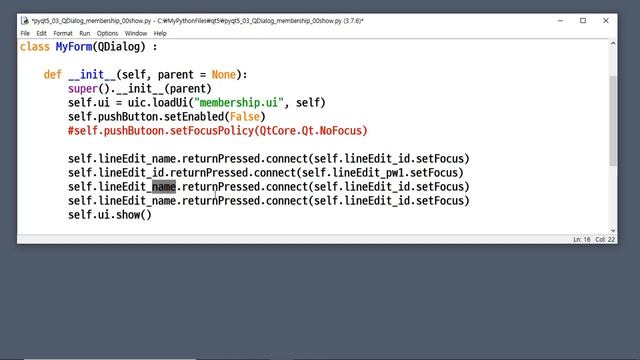The width and height of the screenshot is (640, 360).
Task: Click the self.ui.show() line
Action: point(109,215)
